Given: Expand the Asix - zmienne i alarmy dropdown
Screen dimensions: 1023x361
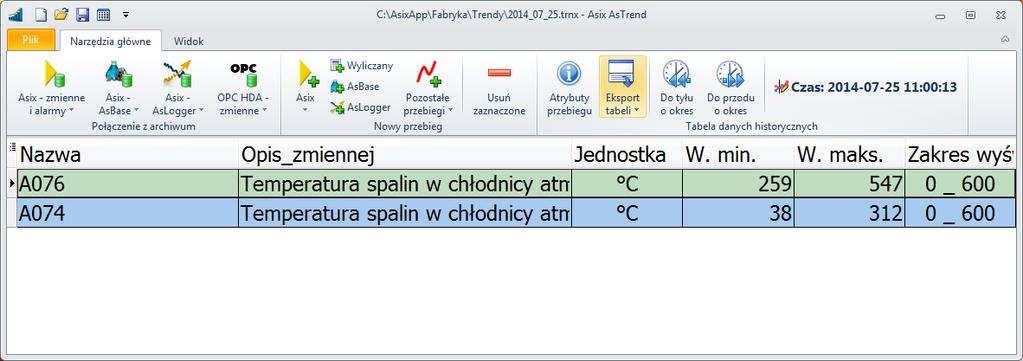Looking at the screenshot, I should (71, 111).
